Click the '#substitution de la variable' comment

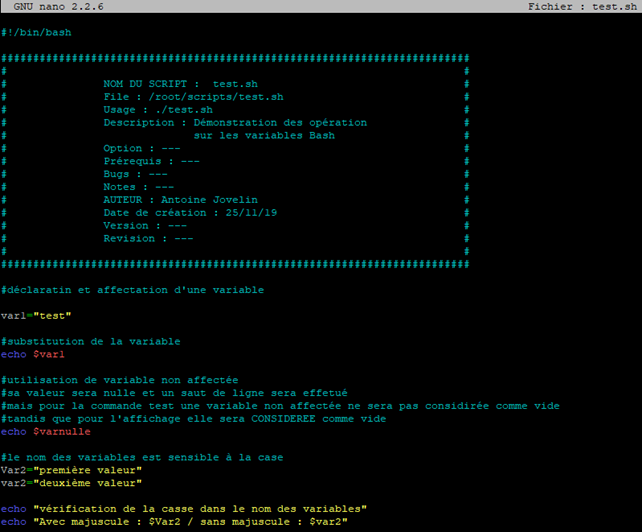coord(91,341)
